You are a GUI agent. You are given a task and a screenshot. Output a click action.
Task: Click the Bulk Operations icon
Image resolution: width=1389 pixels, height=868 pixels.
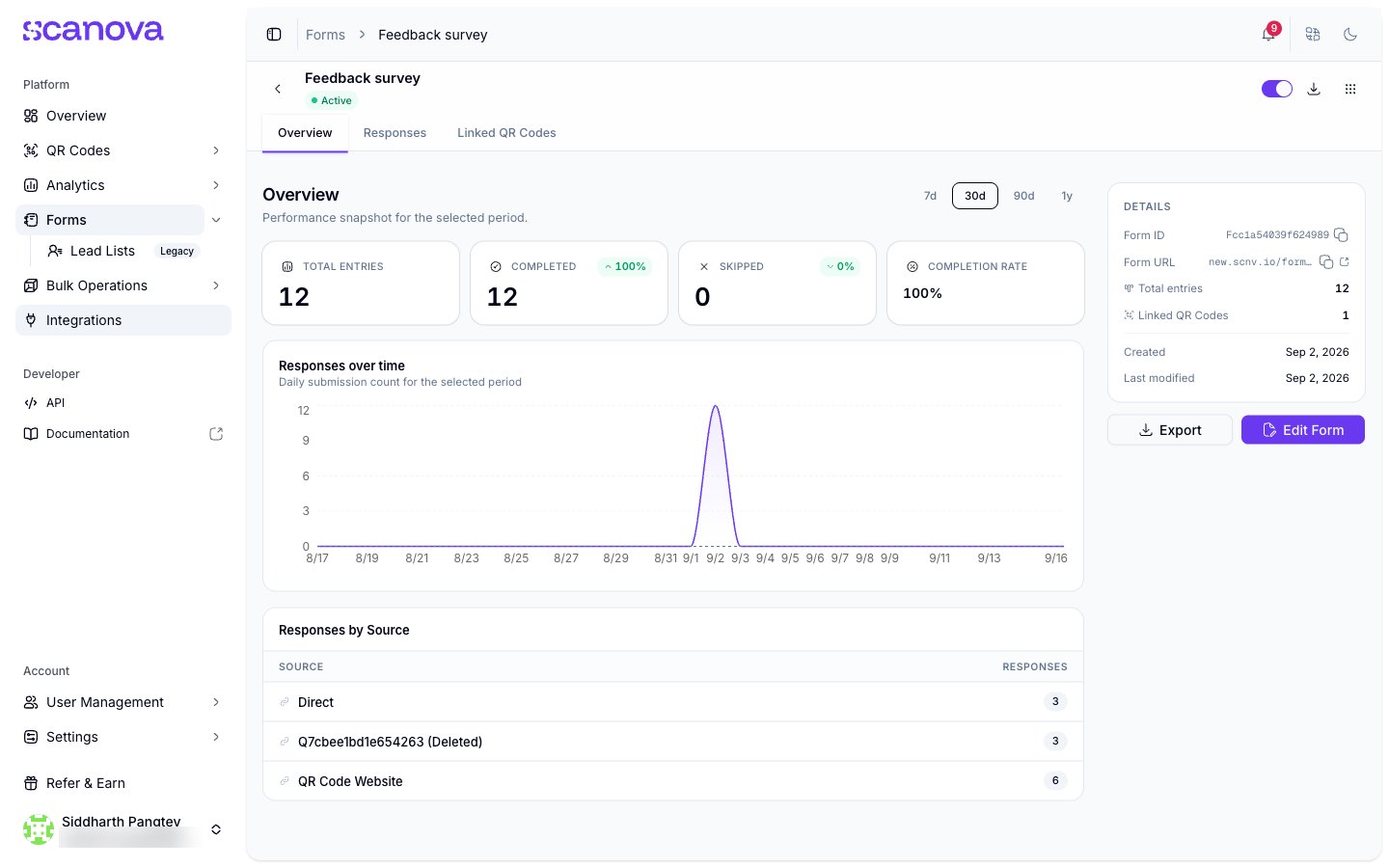(31, 285)
